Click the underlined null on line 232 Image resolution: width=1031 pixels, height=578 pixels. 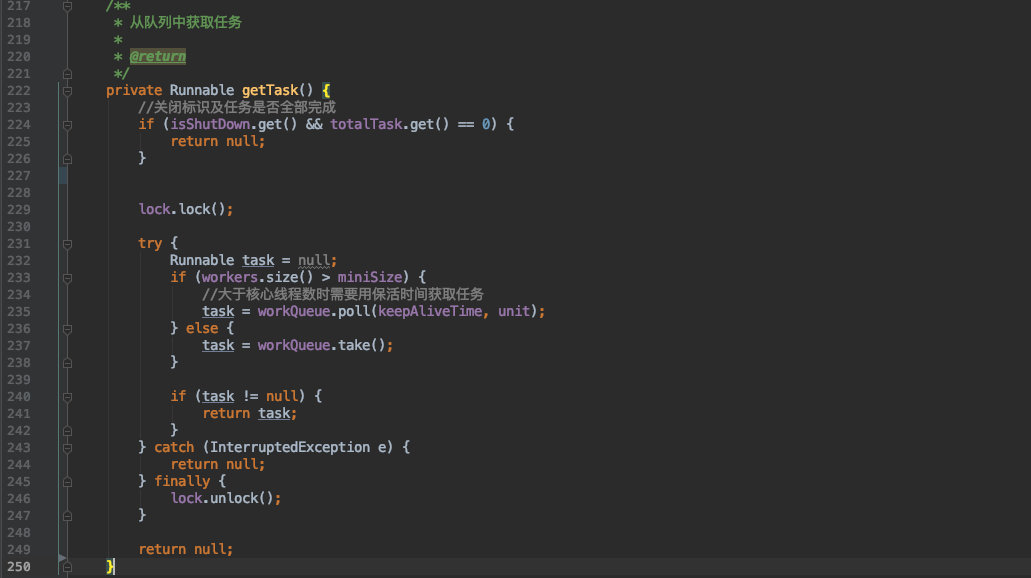tap(314, 260)
